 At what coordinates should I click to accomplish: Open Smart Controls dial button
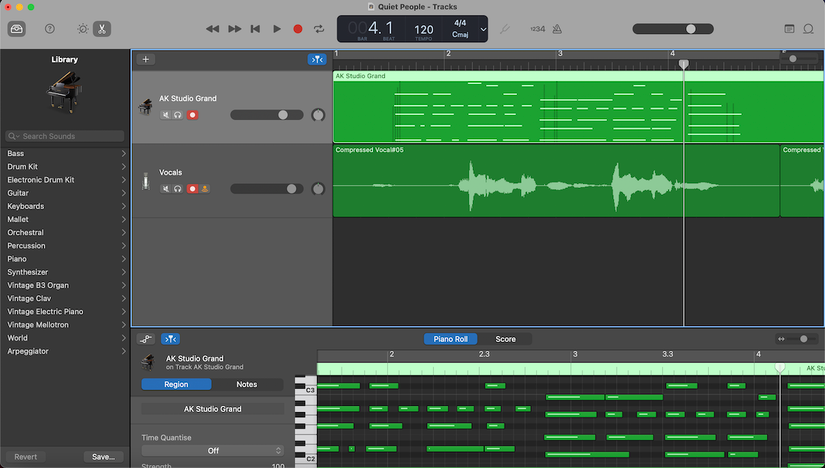(83, 29)
